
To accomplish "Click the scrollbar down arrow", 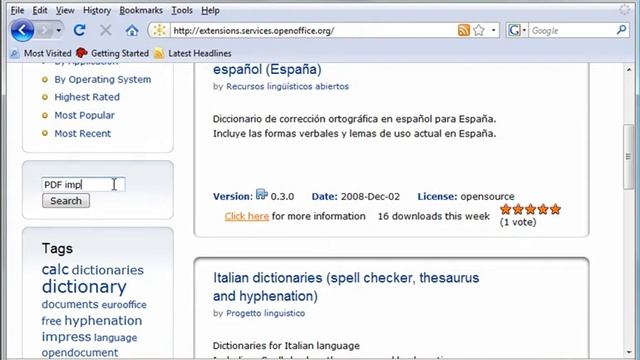I will point(629,352).
